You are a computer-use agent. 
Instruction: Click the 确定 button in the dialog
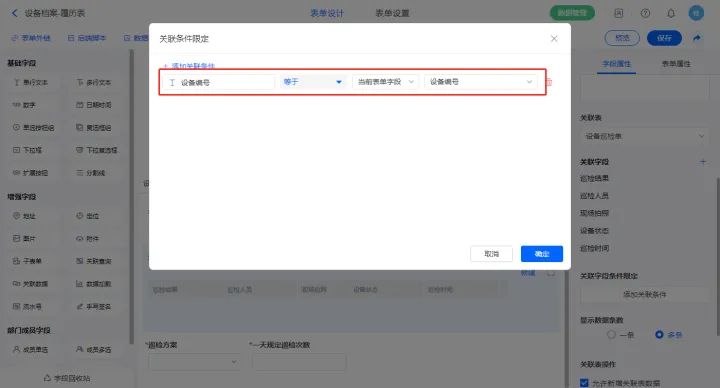point(541,253)
